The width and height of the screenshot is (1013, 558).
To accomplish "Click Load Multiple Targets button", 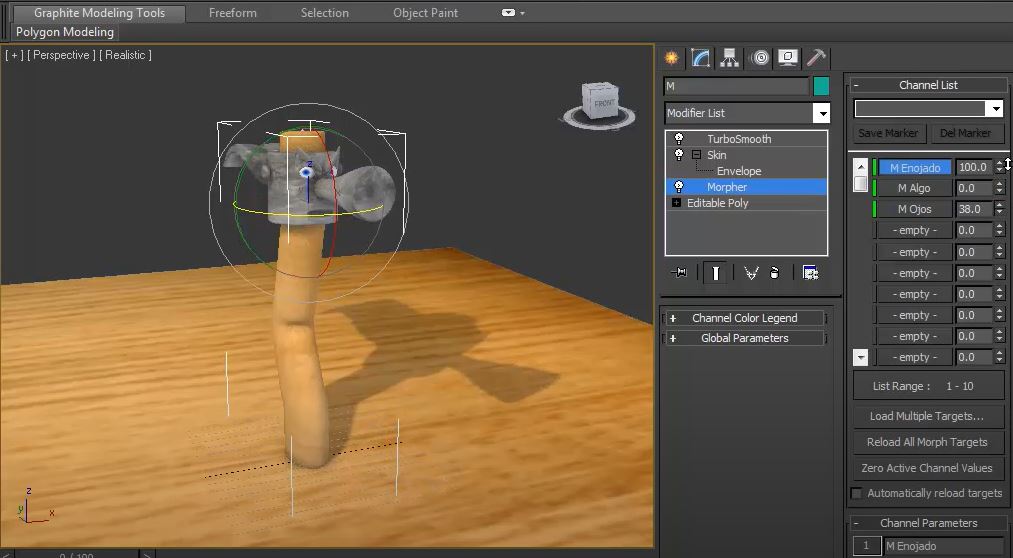I will 926,416.
